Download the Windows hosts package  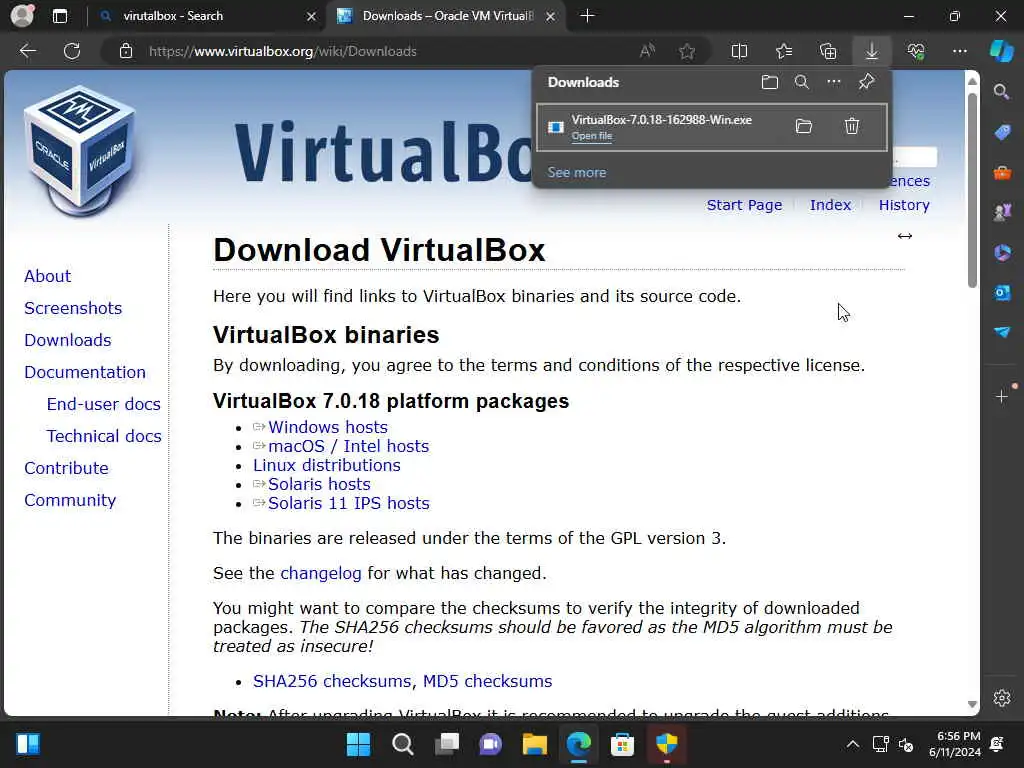(x=328, y=427)
